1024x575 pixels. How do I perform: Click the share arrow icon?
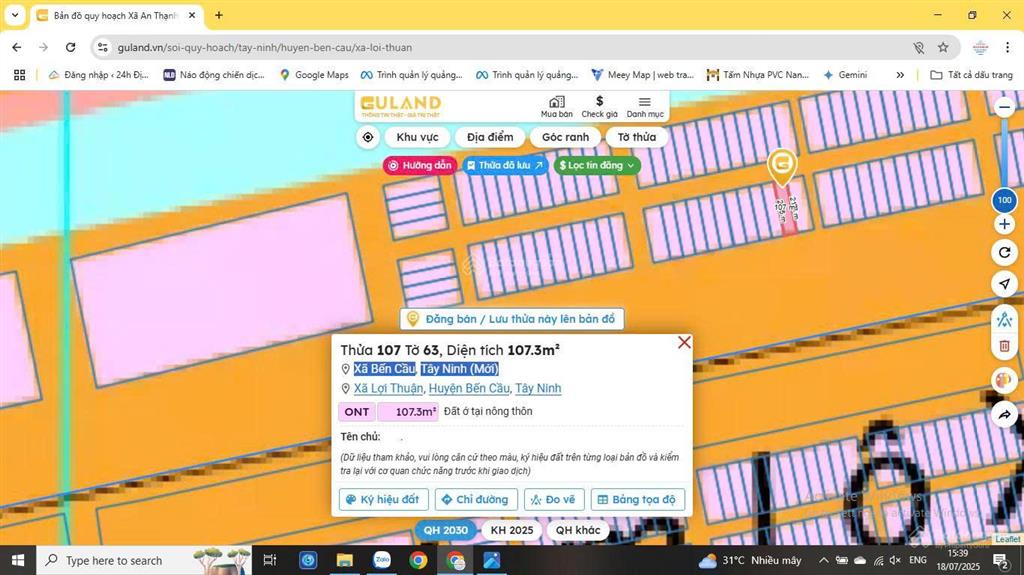pos(1004,414)
